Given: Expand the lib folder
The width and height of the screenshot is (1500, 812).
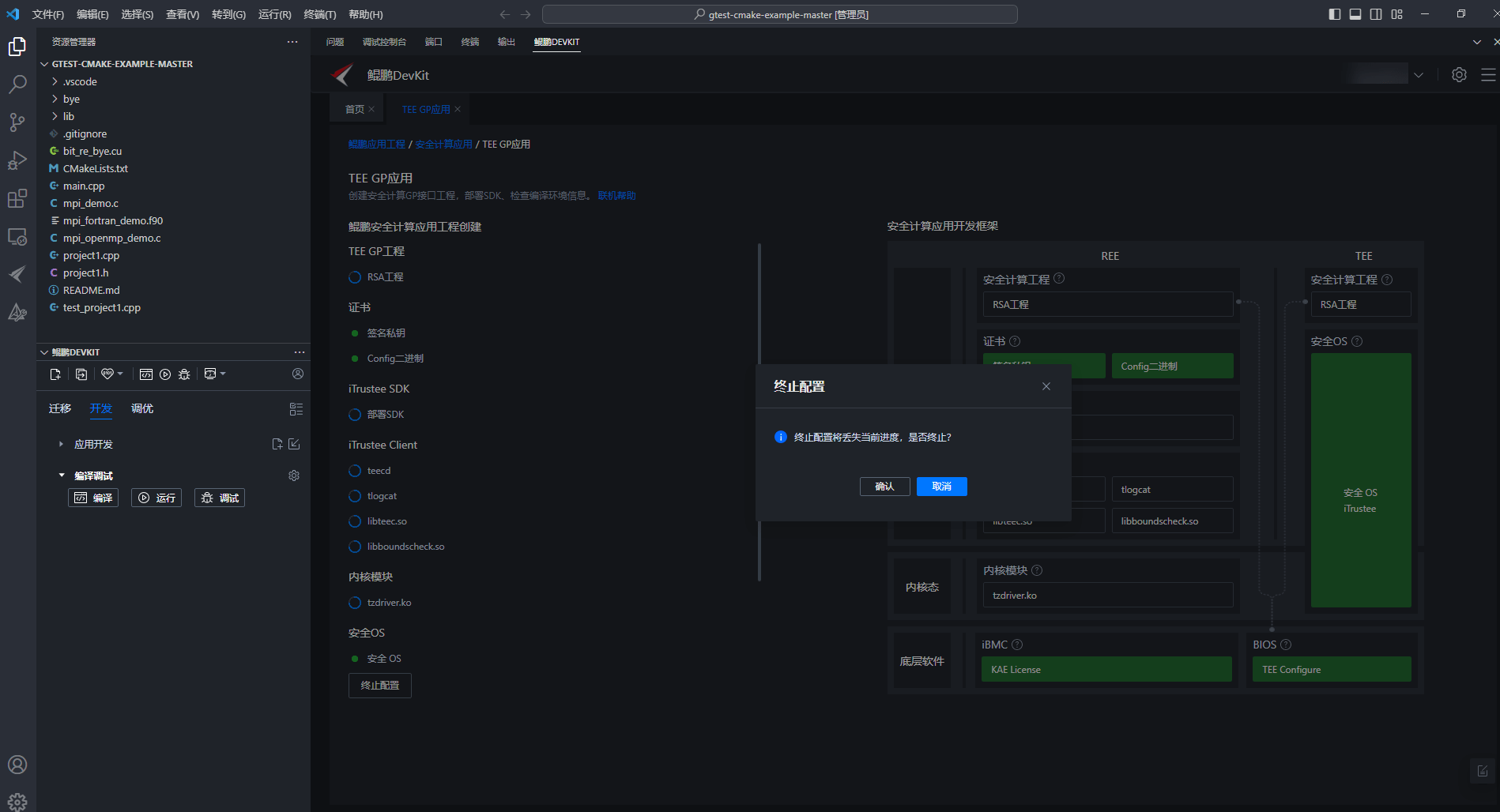Looking at the screenshot, I should coord(55,116).
